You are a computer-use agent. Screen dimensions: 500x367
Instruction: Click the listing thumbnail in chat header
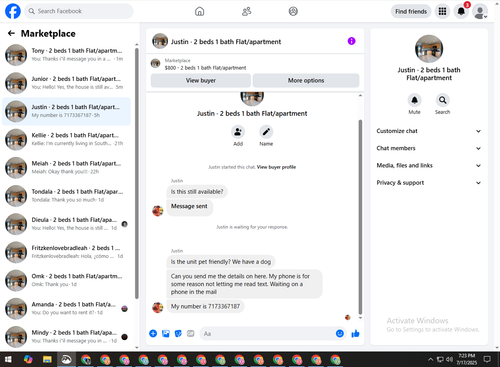click(160, 41)
